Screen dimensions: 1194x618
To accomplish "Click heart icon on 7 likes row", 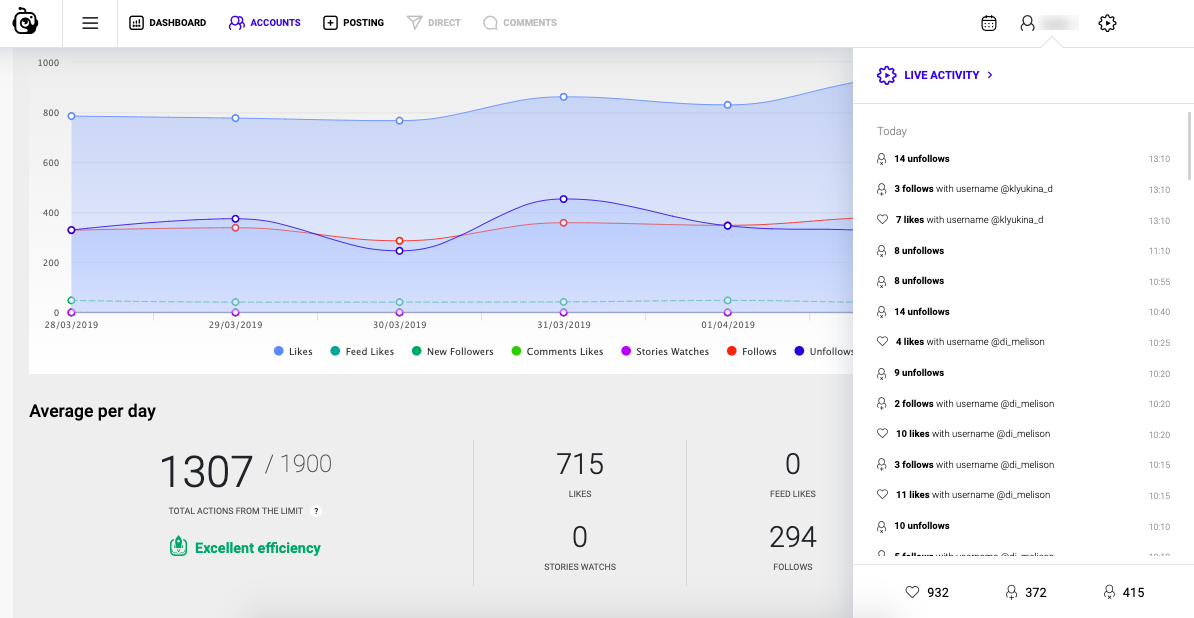I will 883,220.
